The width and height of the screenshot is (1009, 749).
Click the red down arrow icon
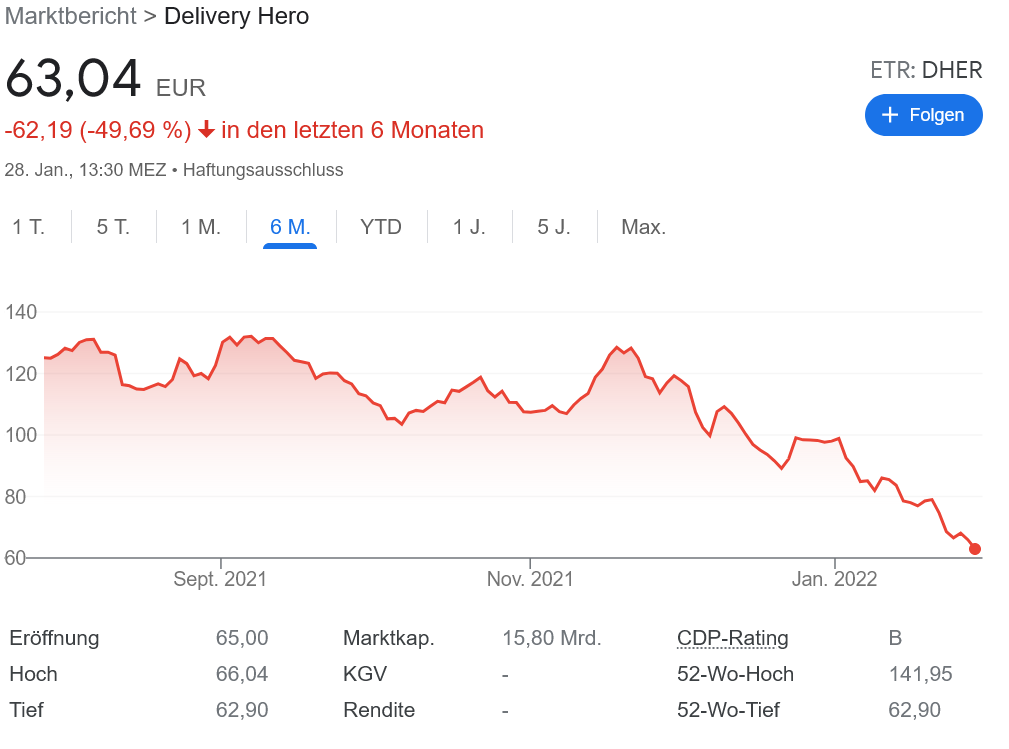pos(207,130)
